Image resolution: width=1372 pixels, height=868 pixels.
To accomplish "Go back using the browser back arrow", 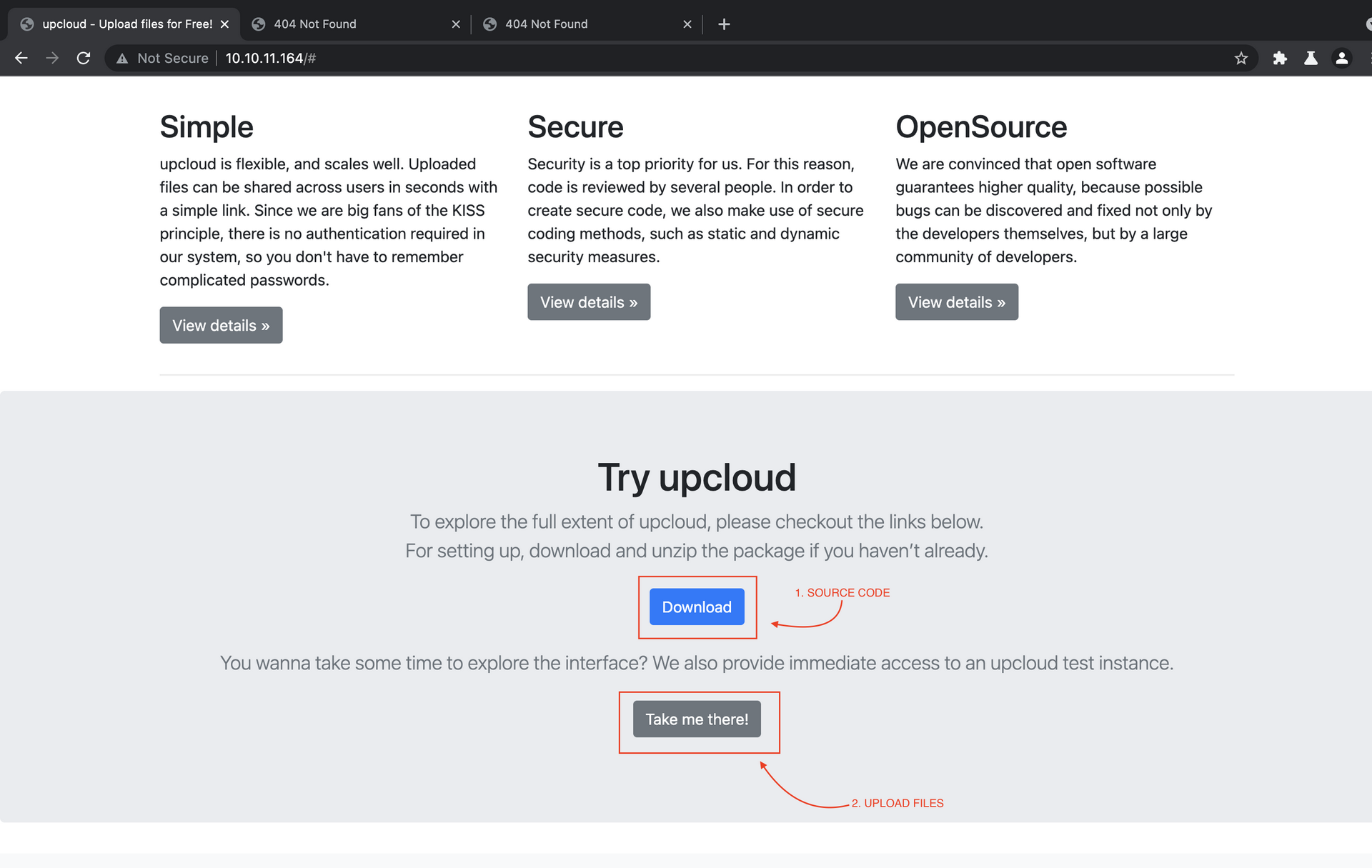I will (21, 58).
